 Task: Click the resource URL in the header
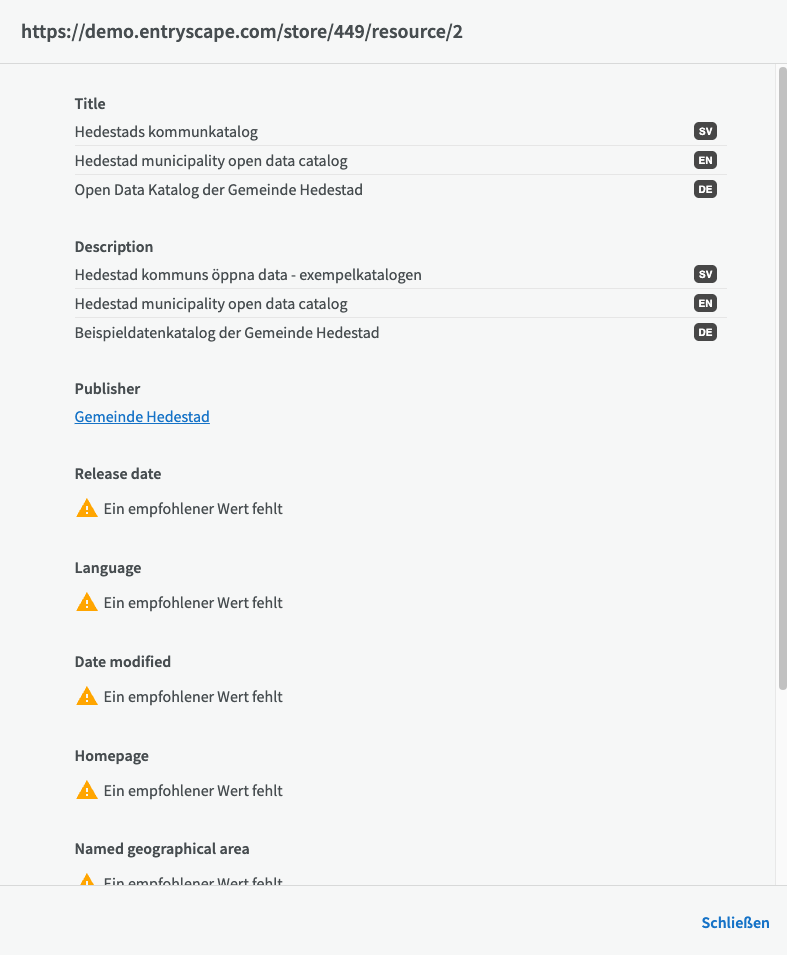tap(242, 32)
